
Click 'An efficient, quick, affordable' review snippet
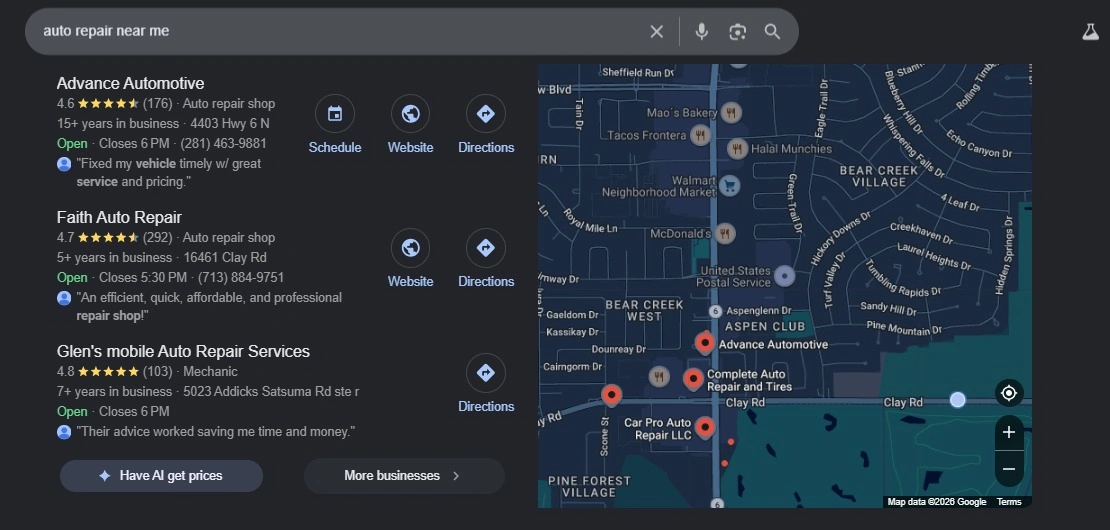tap(209, 306)
